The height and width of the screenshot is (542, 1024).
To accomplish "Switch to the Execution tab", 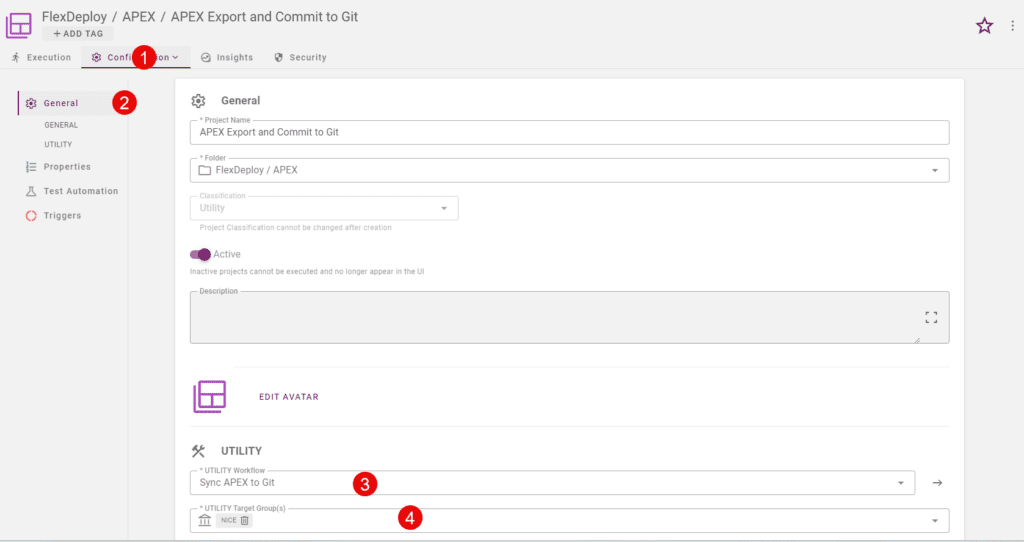I will pyautogui.click(x=41, y=57).
